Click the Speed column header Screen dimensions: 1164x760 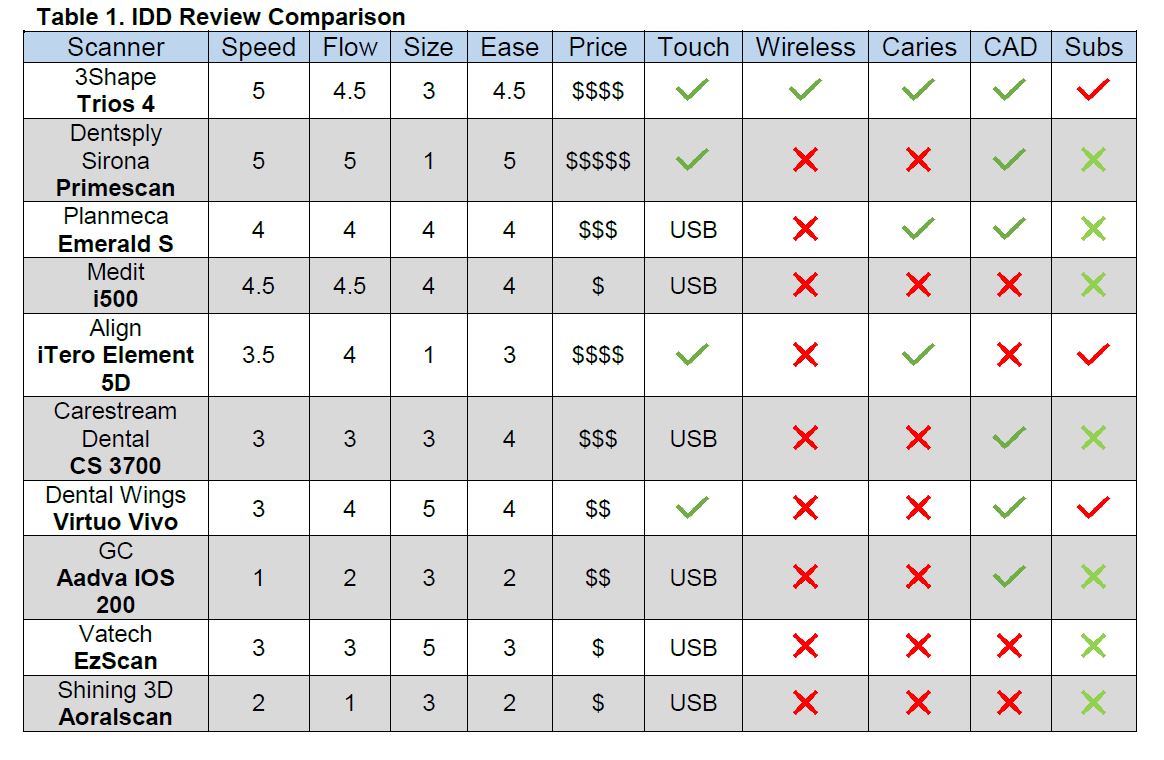(258, 47)
